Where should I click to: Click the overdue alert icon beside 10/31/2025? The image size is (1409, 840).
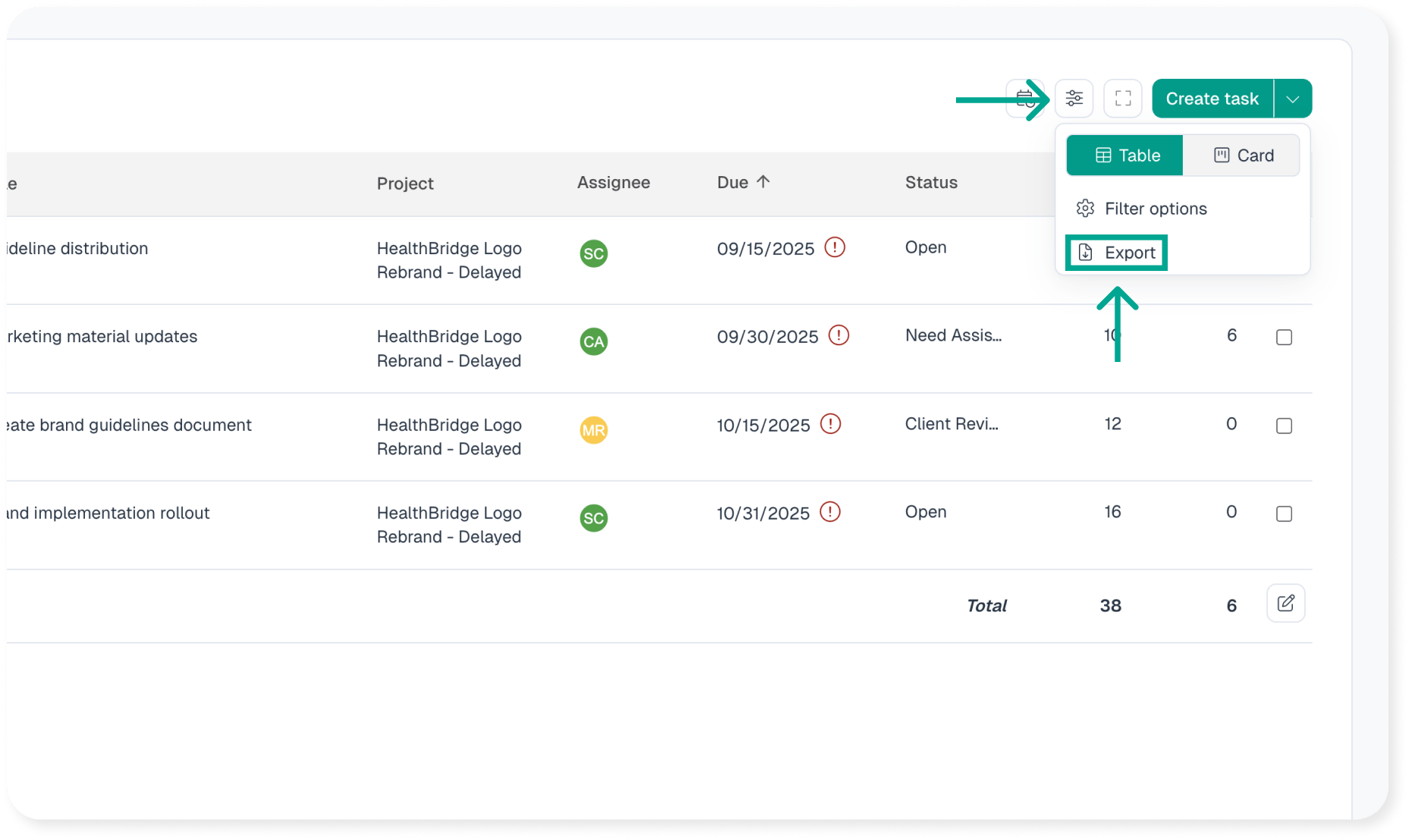[x=830, y=512]
